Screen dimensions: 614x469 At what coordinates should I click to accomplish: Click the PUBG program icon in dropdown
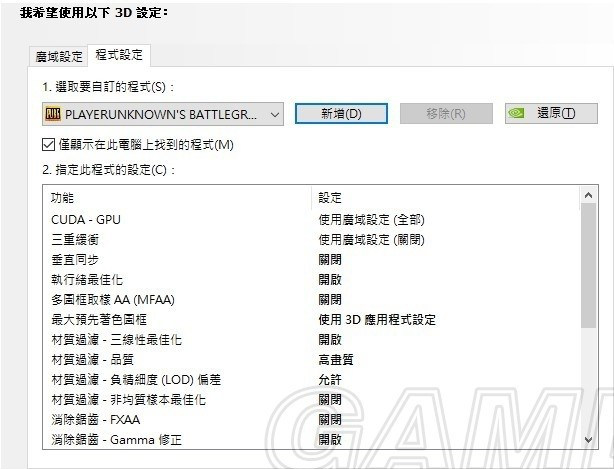[53, 114]
